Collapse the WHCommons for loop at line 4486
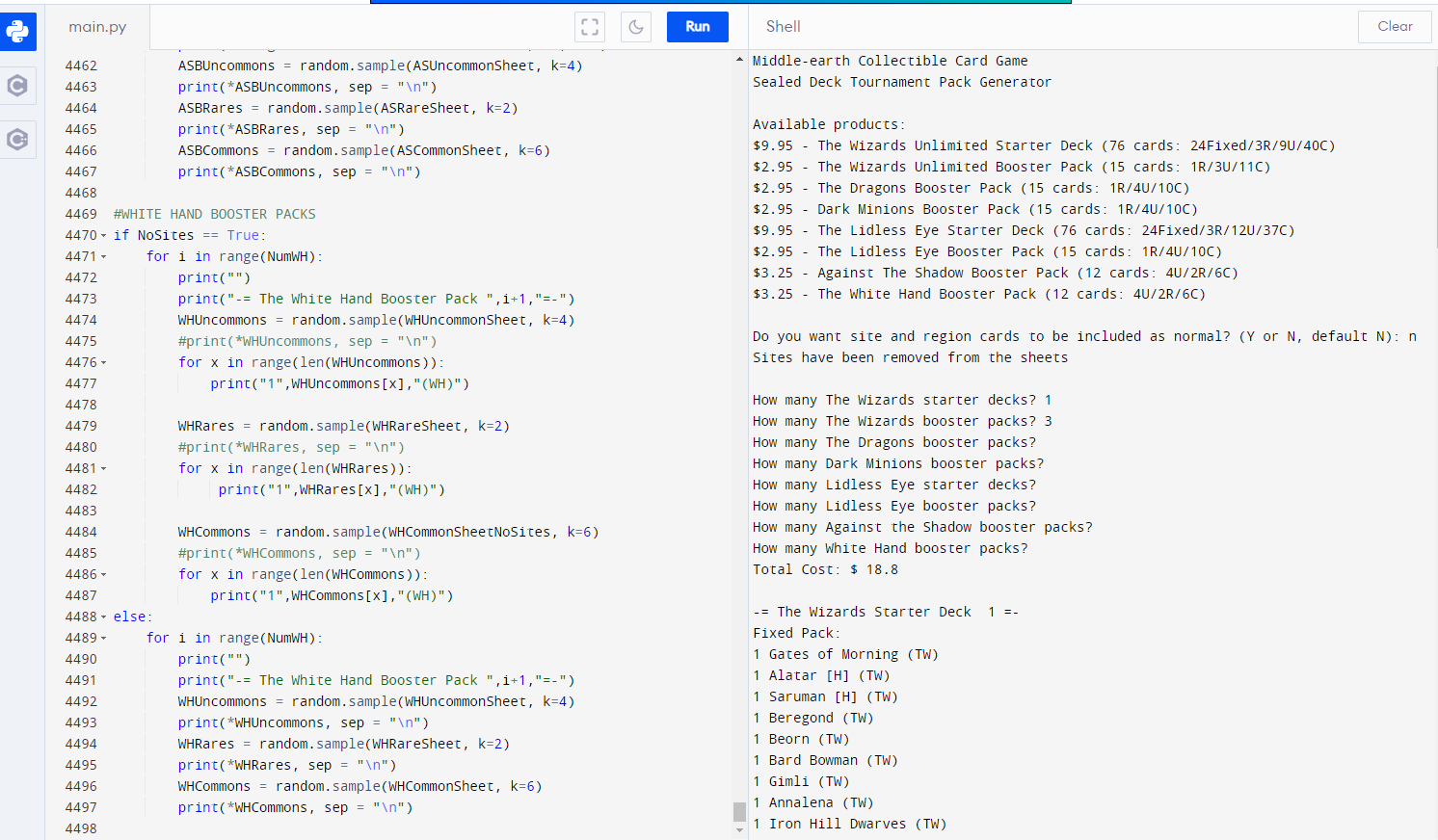Viewport: 1438px width, 840px height. (104, 575)
